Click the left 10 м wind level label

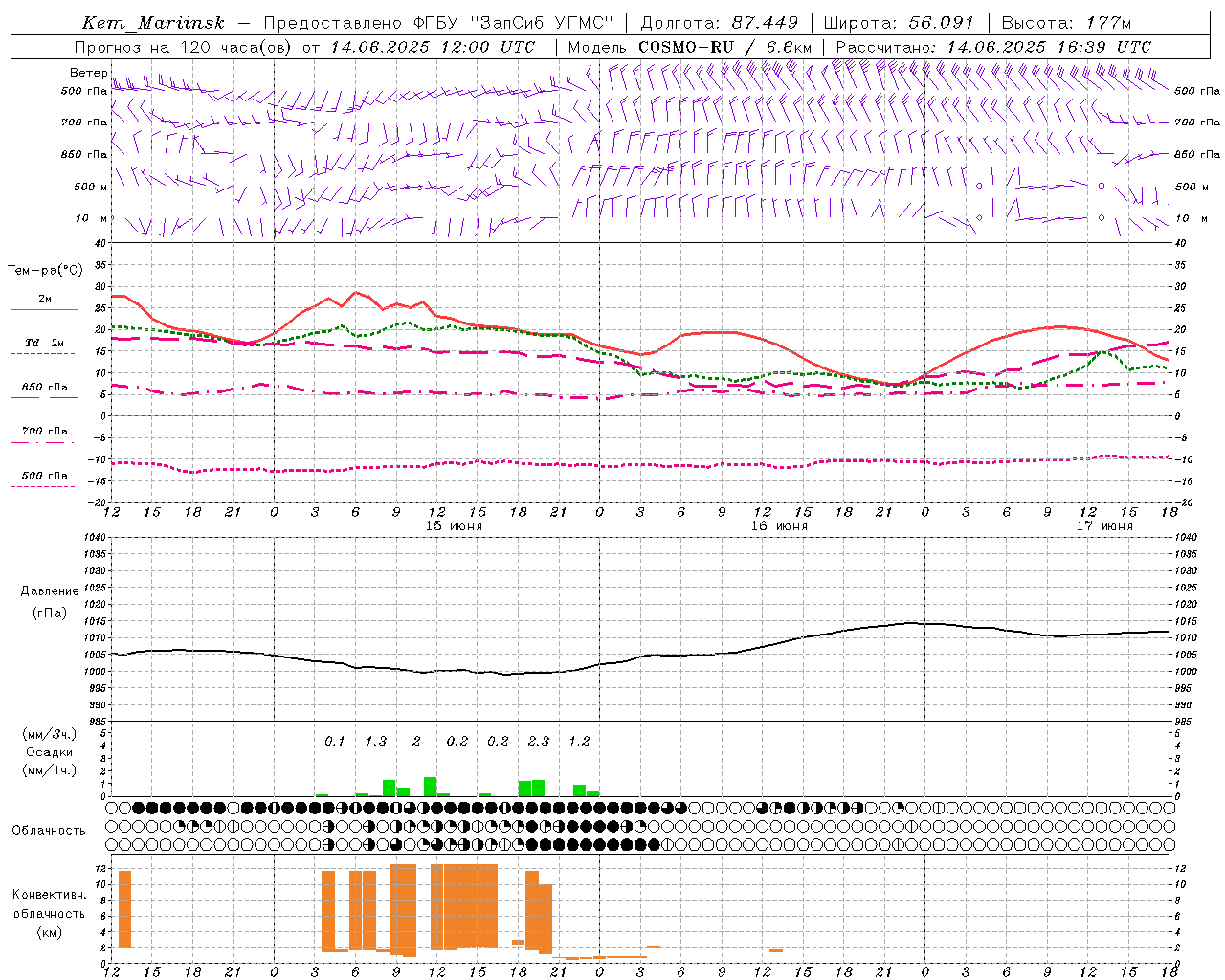91,218
